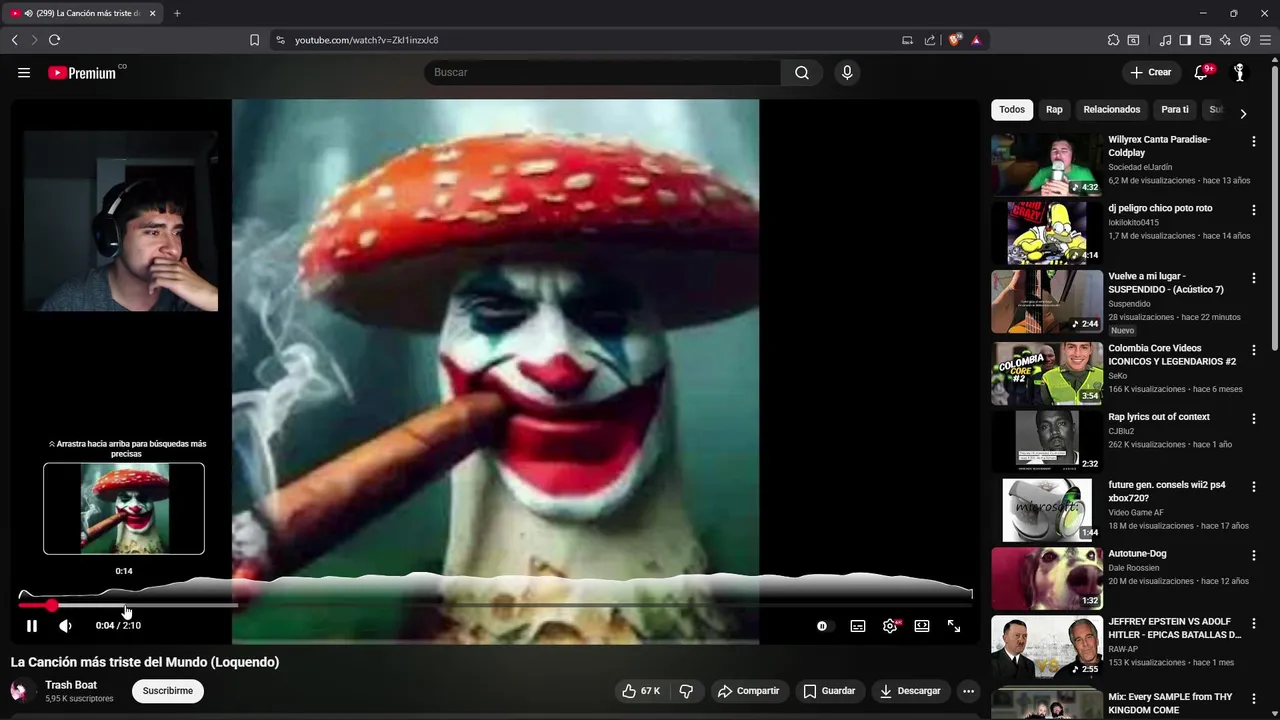1280x720 pixels.
Task: Open options for Colombia Core Videos
Action: pos(1253,350)
